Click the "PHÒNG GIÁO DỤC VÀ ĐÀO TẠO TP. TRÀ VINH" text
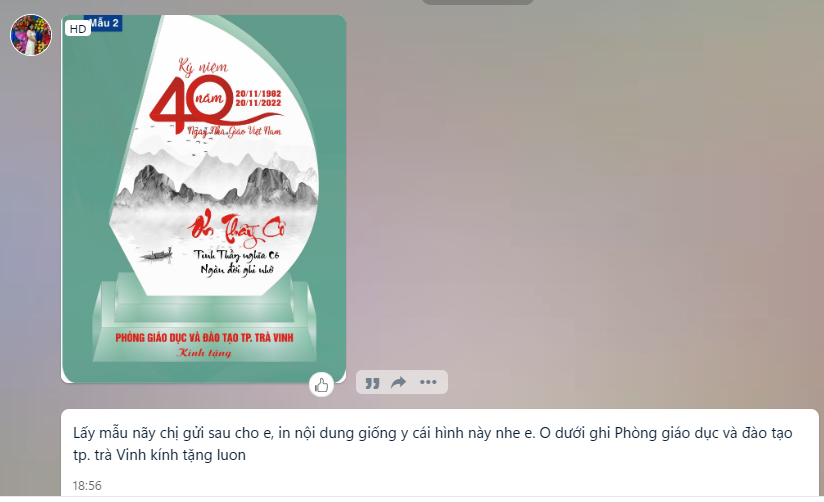Screen dimensions: 824x502 tap(204, 337)
